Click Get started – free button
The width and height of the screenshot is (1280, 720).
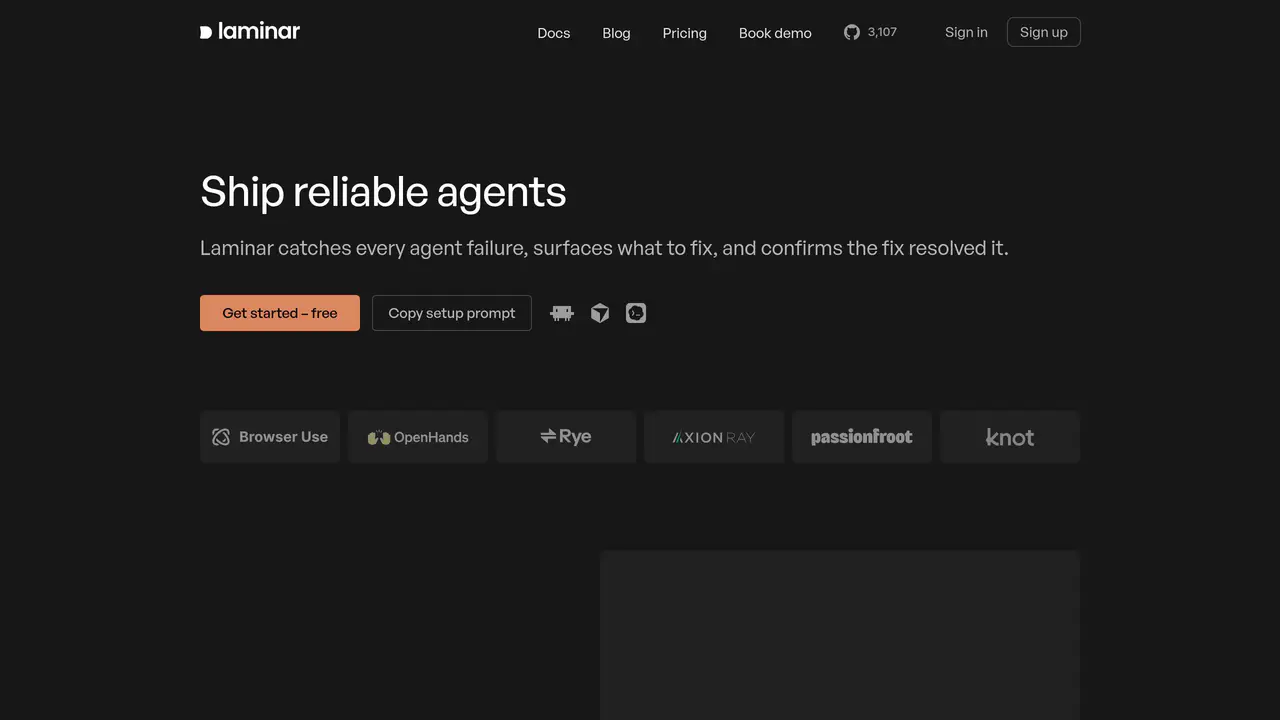pyautogui.click(x=280, y=313)
